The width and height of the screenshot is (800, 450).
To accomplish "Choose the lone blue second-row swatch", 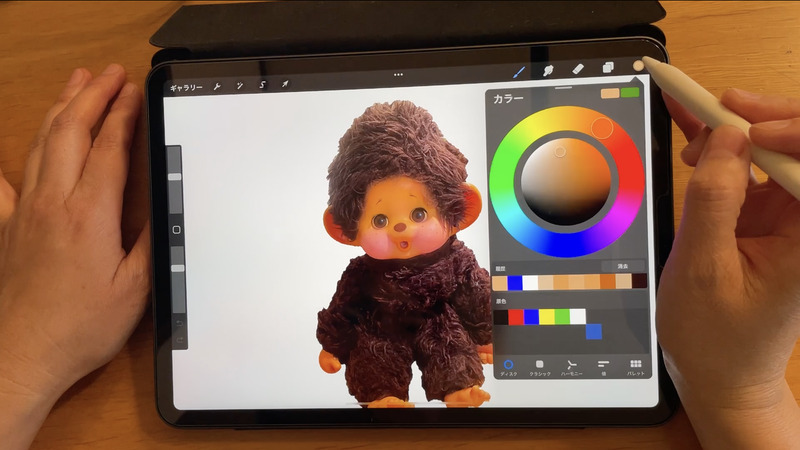I will (x=593, y=332).
